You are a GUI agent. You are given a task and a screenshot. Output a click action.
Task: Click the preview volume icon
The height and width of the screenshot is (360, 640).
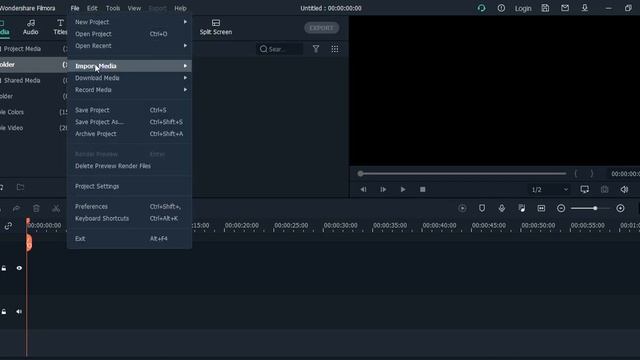624,189
